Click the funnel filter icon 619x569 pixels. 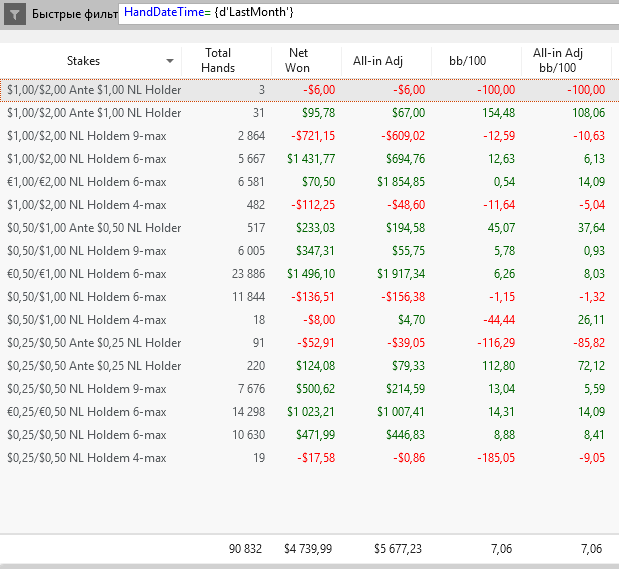tap(16, 15)
